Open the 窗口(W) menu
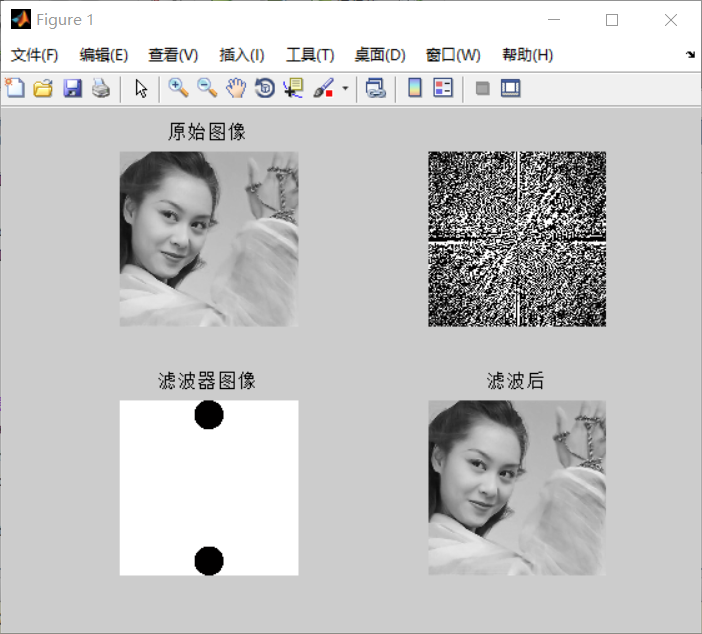 [x=453, y=55]
